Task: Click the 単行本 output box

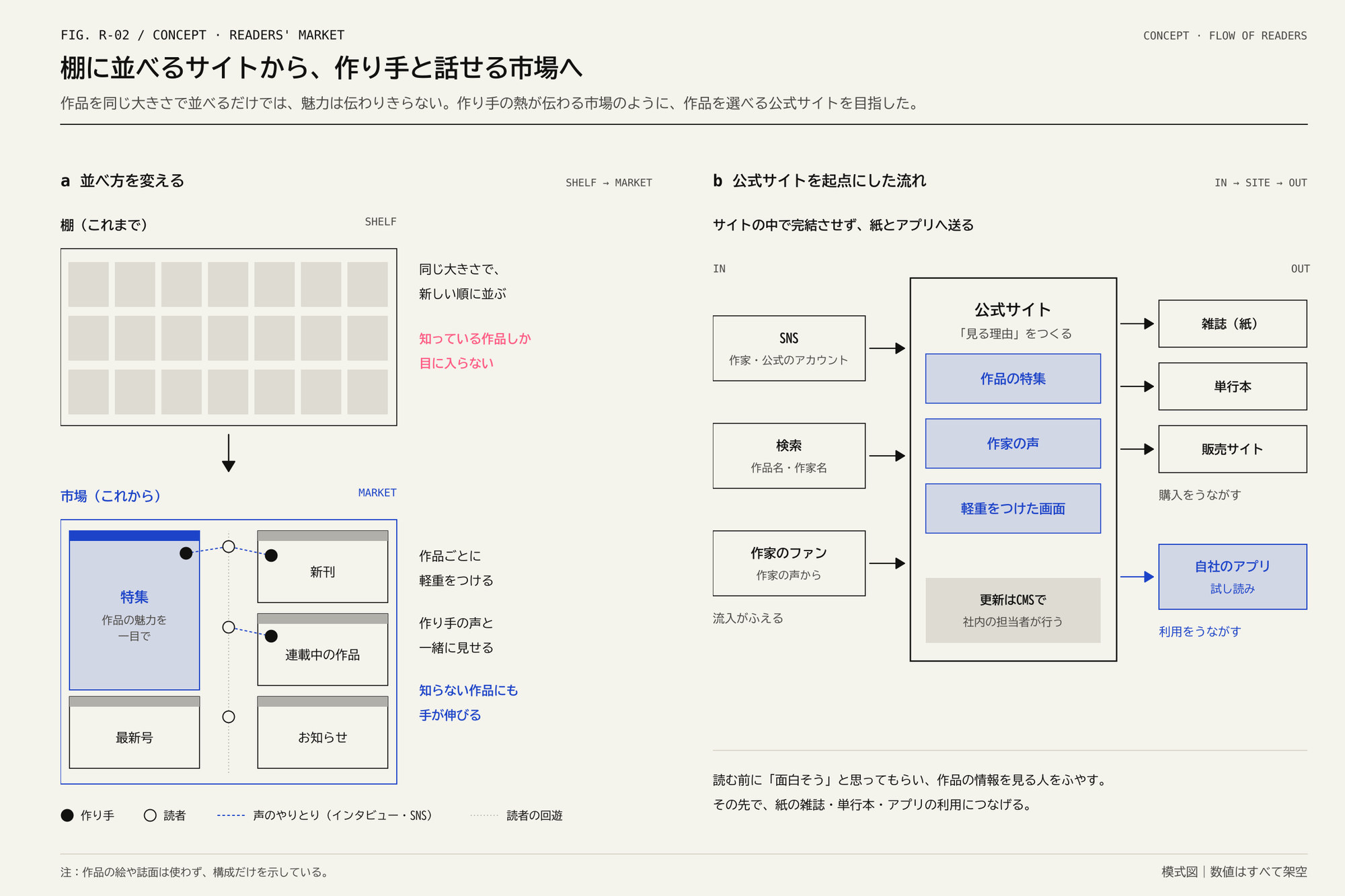Action: tap(1233, 386)
